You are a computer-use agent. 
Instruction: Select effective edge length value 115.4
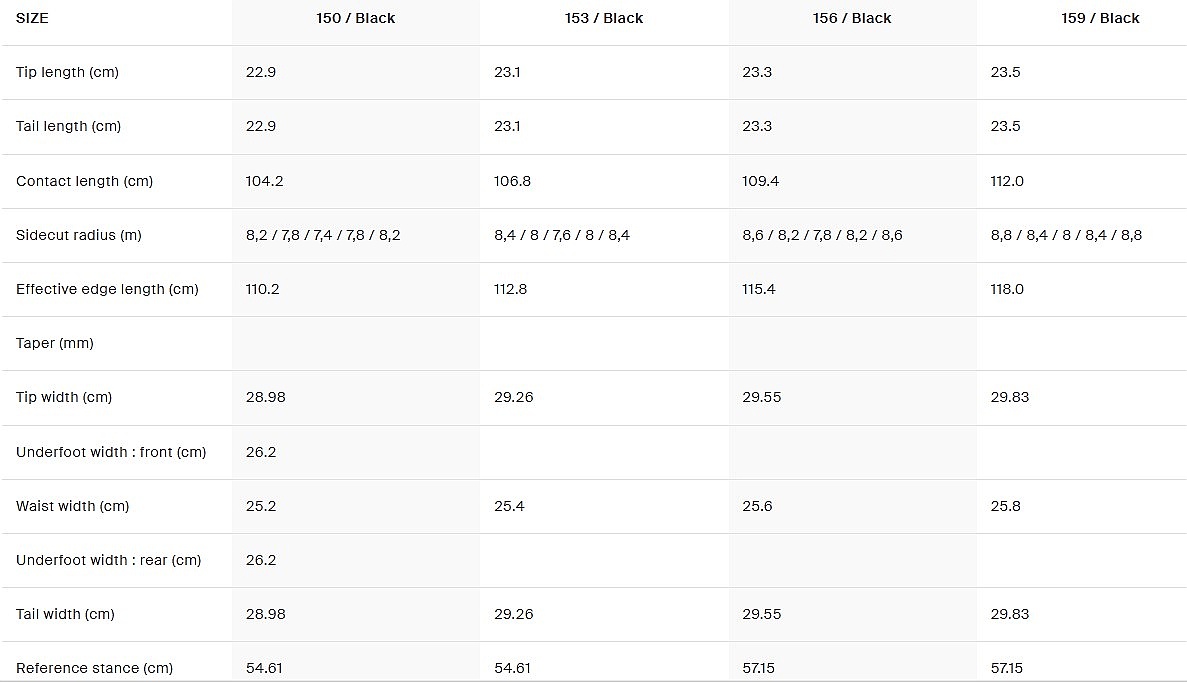(x=760, y=289)
